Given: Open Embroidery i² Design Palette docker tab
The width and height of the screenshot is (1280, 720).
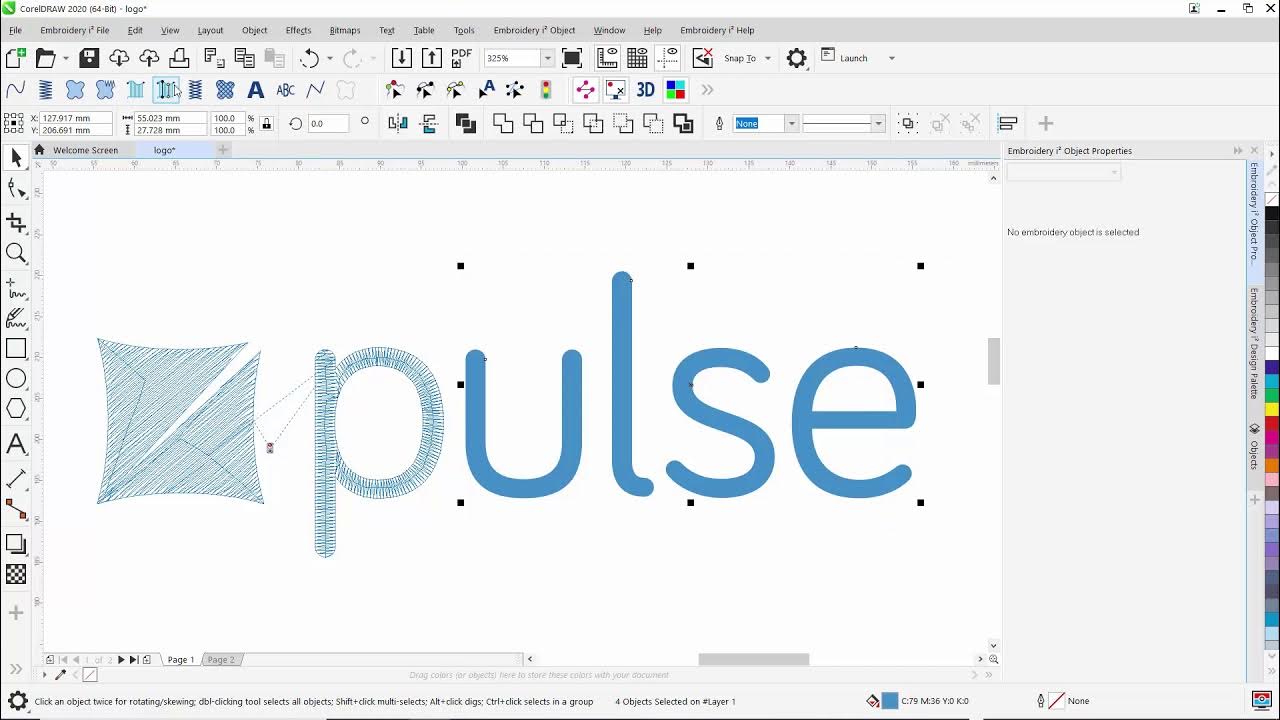Looking at the screenshot, I should pos(1254,343).
